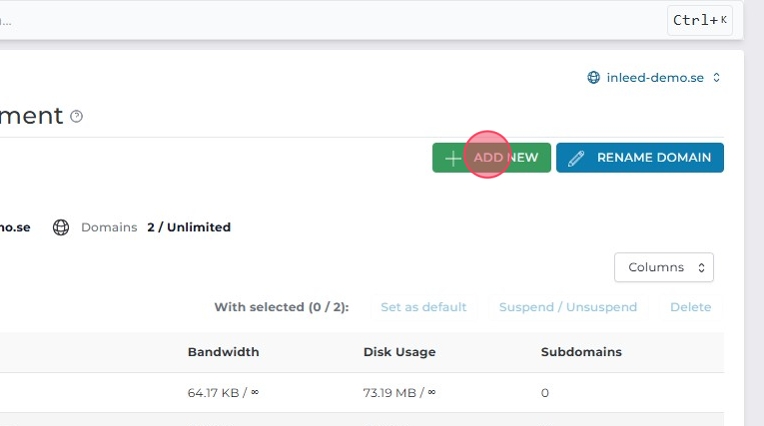Choose Set as default action
This screenshot has height=426, width=764.
pyautogui.click(x=423, y=307)
